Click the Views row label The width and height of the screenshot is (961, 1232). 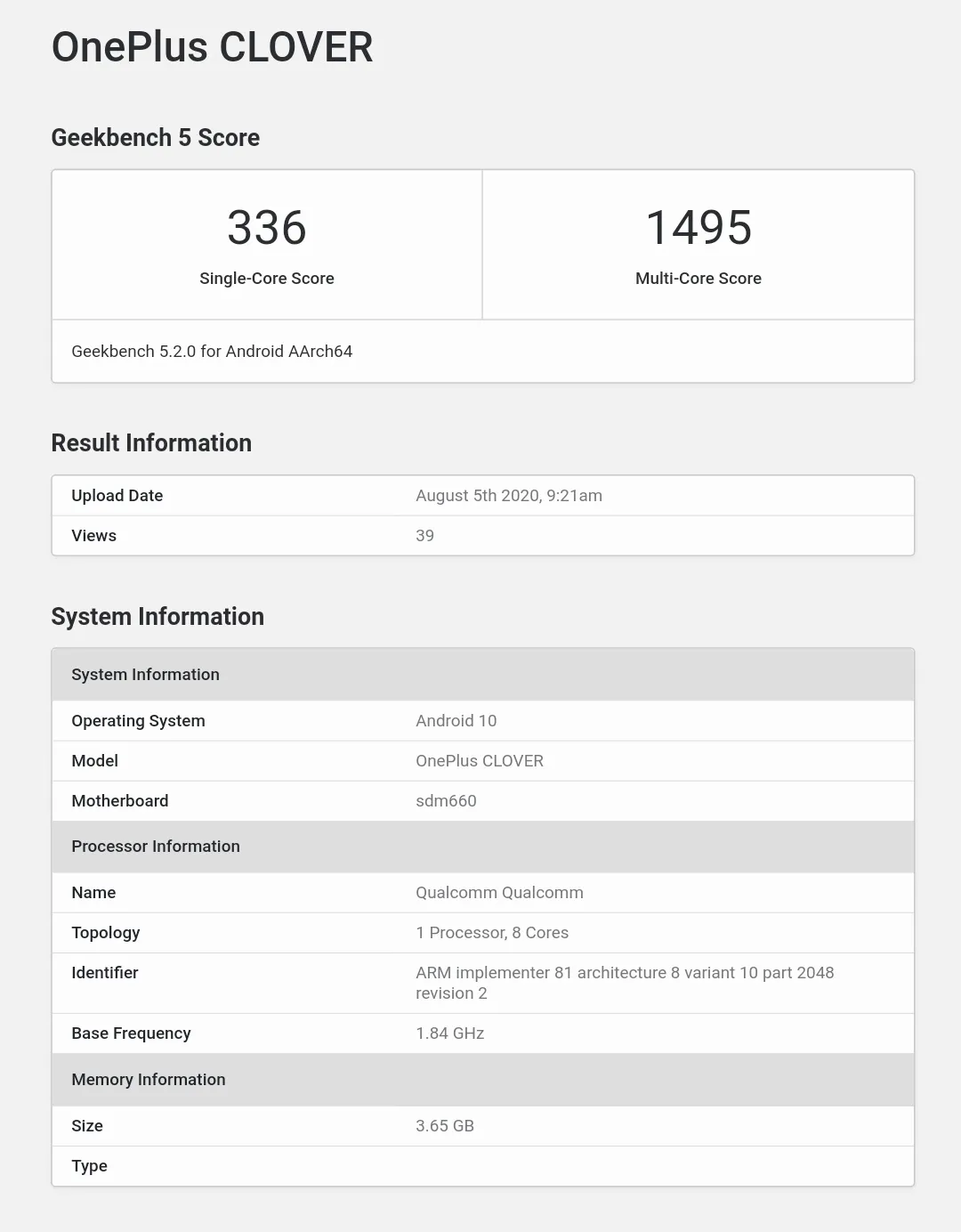coord(94,536)
